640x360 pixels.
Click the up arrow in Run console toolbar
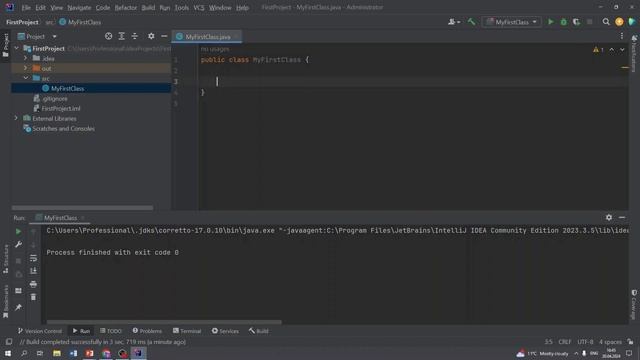33,231
